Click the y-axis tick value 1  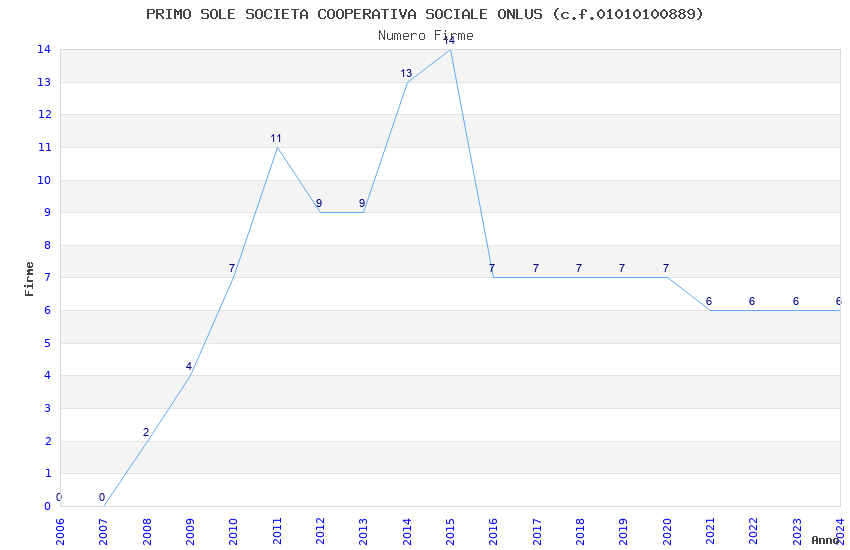[48, 474]
